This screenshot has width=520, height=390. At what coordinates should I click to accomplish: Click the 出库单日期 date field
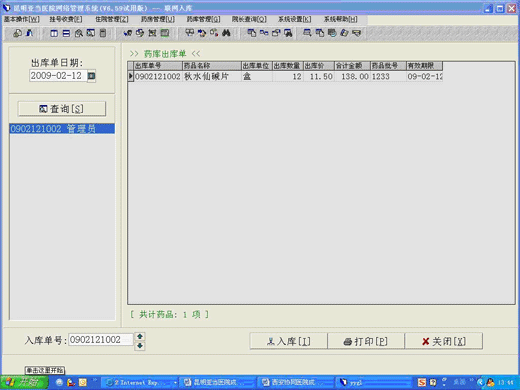click(x=58, y=76)
